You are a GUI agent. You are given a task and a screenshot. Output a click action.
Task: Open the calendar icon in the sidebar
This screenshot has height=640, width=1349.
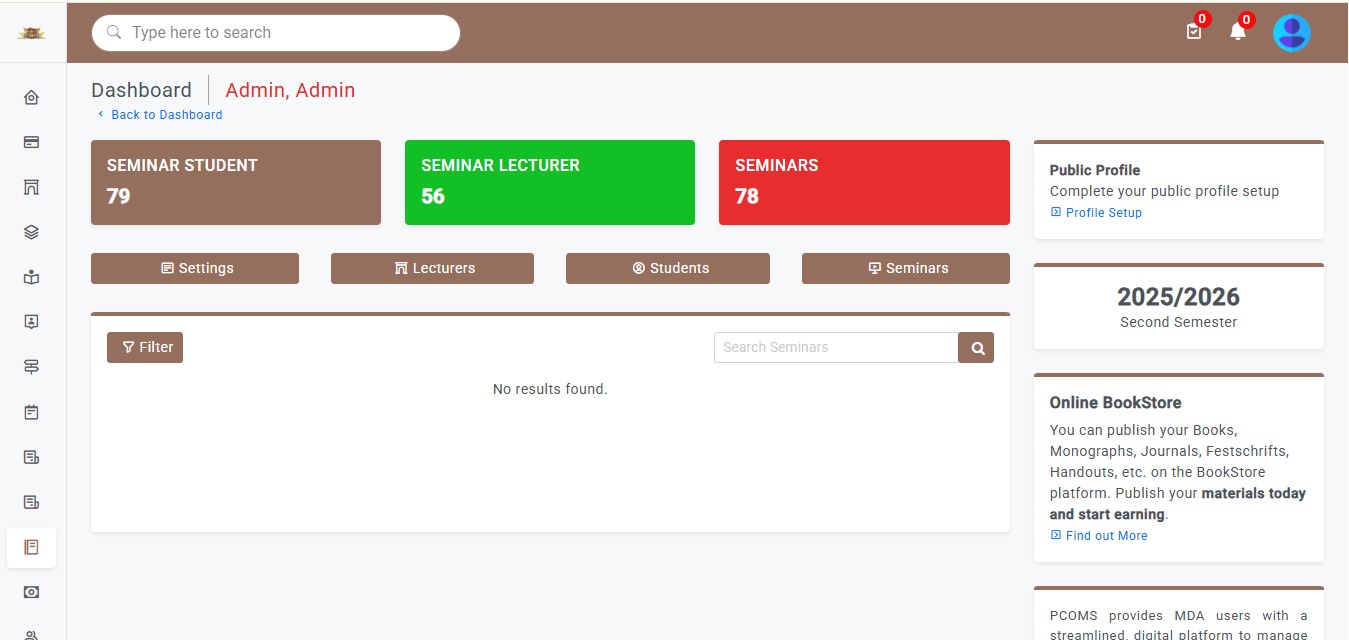31,412
